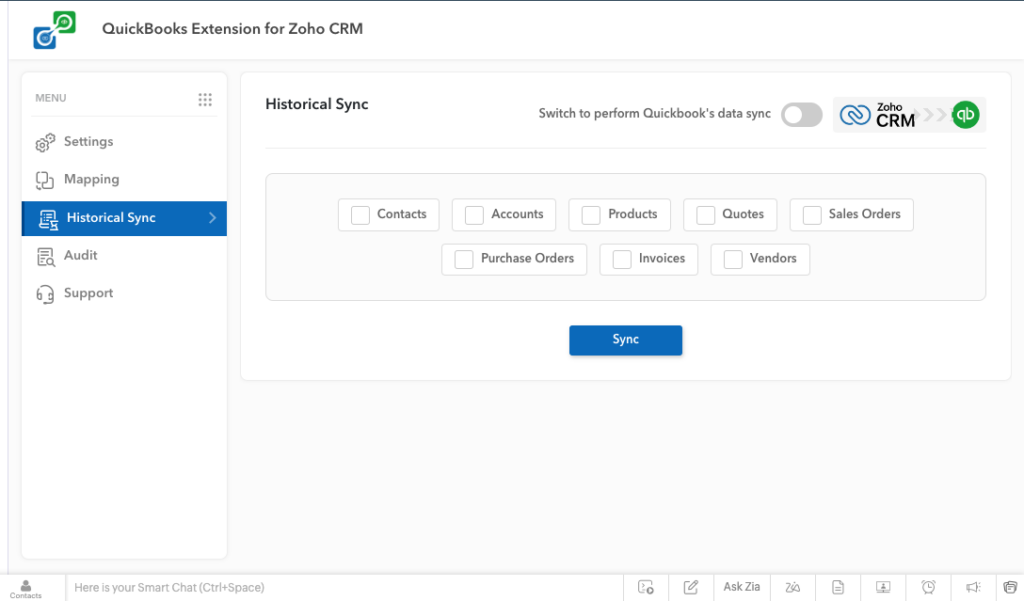Expand Historical Sync chevron arrow
This screenshot has height=601, width=1024.
pyautogui.click(x=212, y=218)
